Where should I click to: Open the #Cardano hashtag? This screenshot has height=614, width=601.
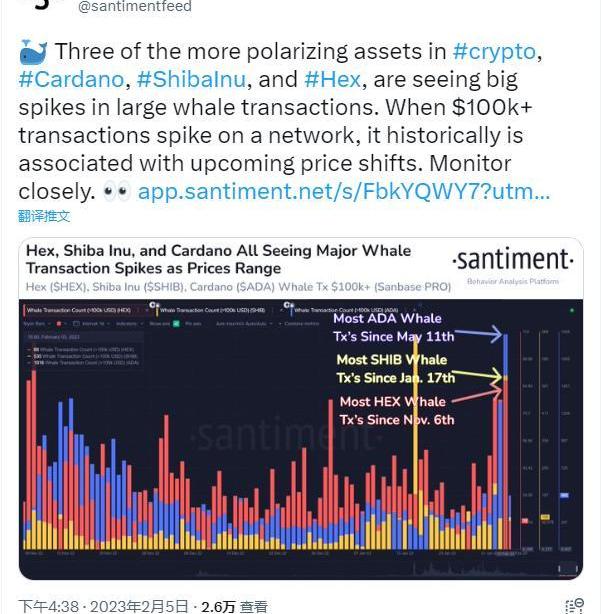(x=70, y=80)
